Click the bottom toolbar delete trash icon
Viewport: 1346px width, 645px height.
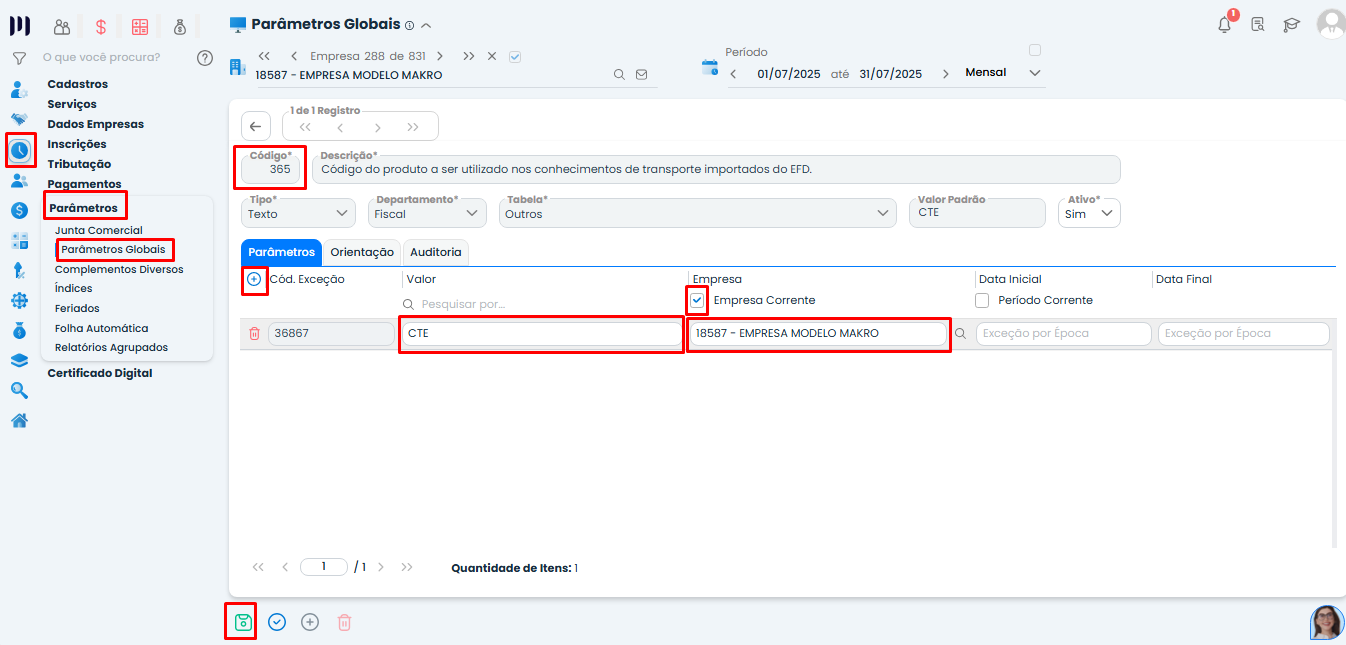[344, 622]
